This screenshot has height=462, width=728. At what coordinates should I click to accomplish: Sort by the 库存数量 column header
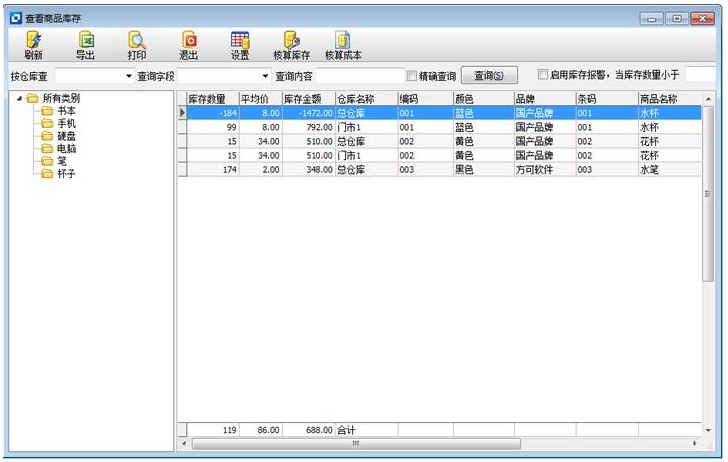click(207, 99)
